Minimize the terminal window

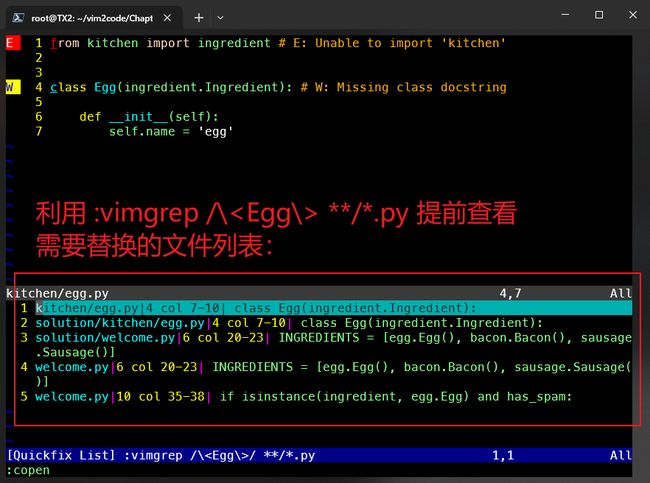[x=565, y=15]
